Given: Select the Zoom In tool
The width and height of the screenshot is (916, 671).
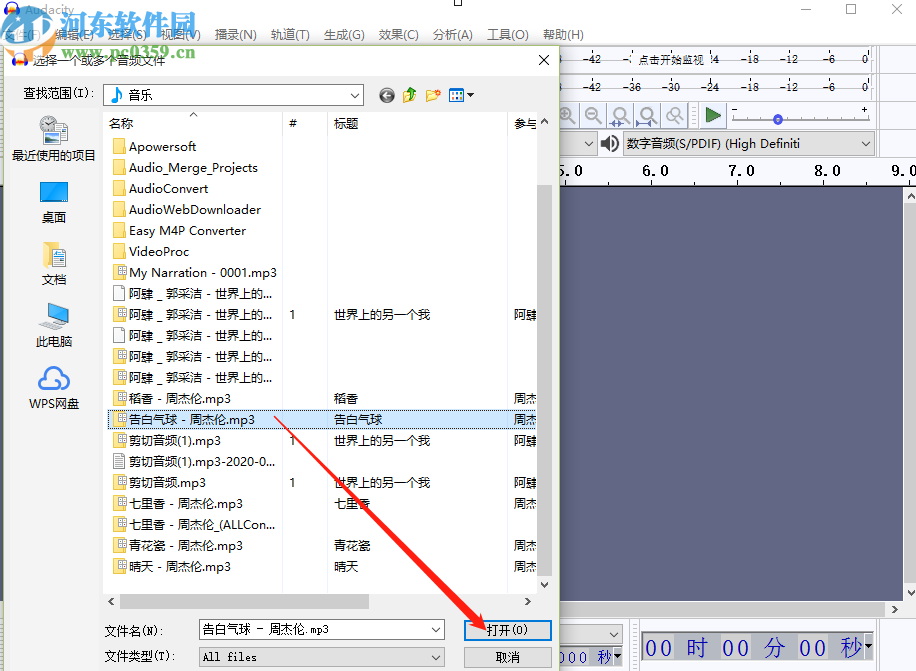Looking at the screenshot, I should pyautogui.click(x=567, y=115).
